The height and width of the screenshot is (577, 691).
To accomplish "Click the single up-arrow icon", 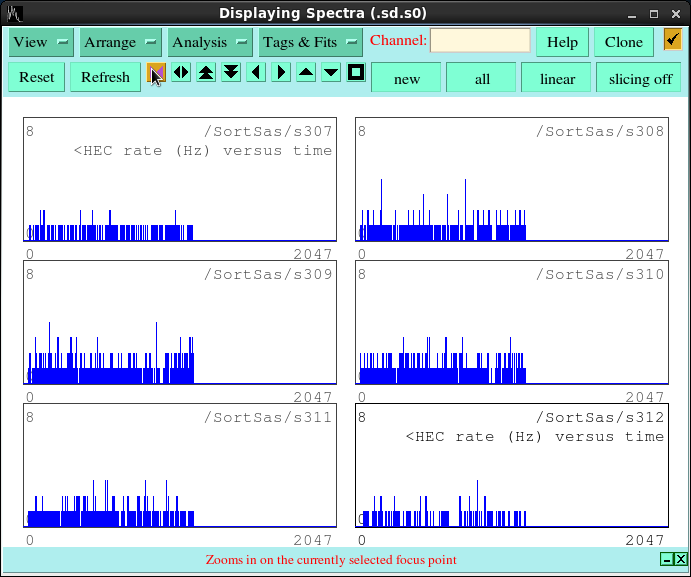I will tap(306, 72).
